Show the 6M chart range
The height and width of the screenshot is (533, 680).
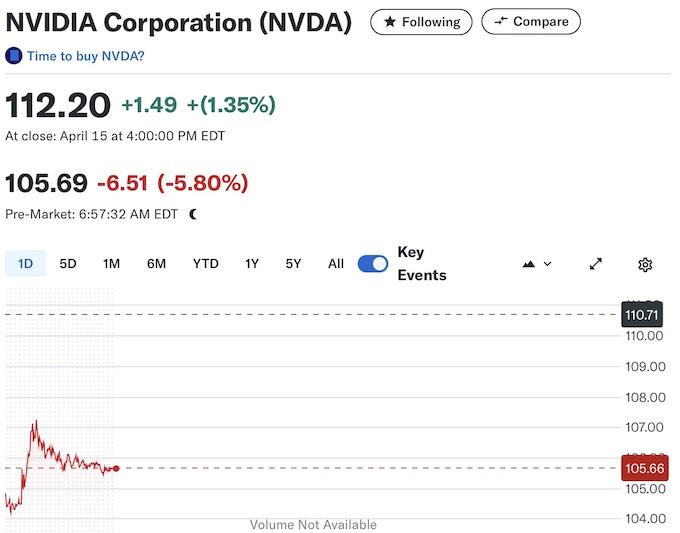156,264
